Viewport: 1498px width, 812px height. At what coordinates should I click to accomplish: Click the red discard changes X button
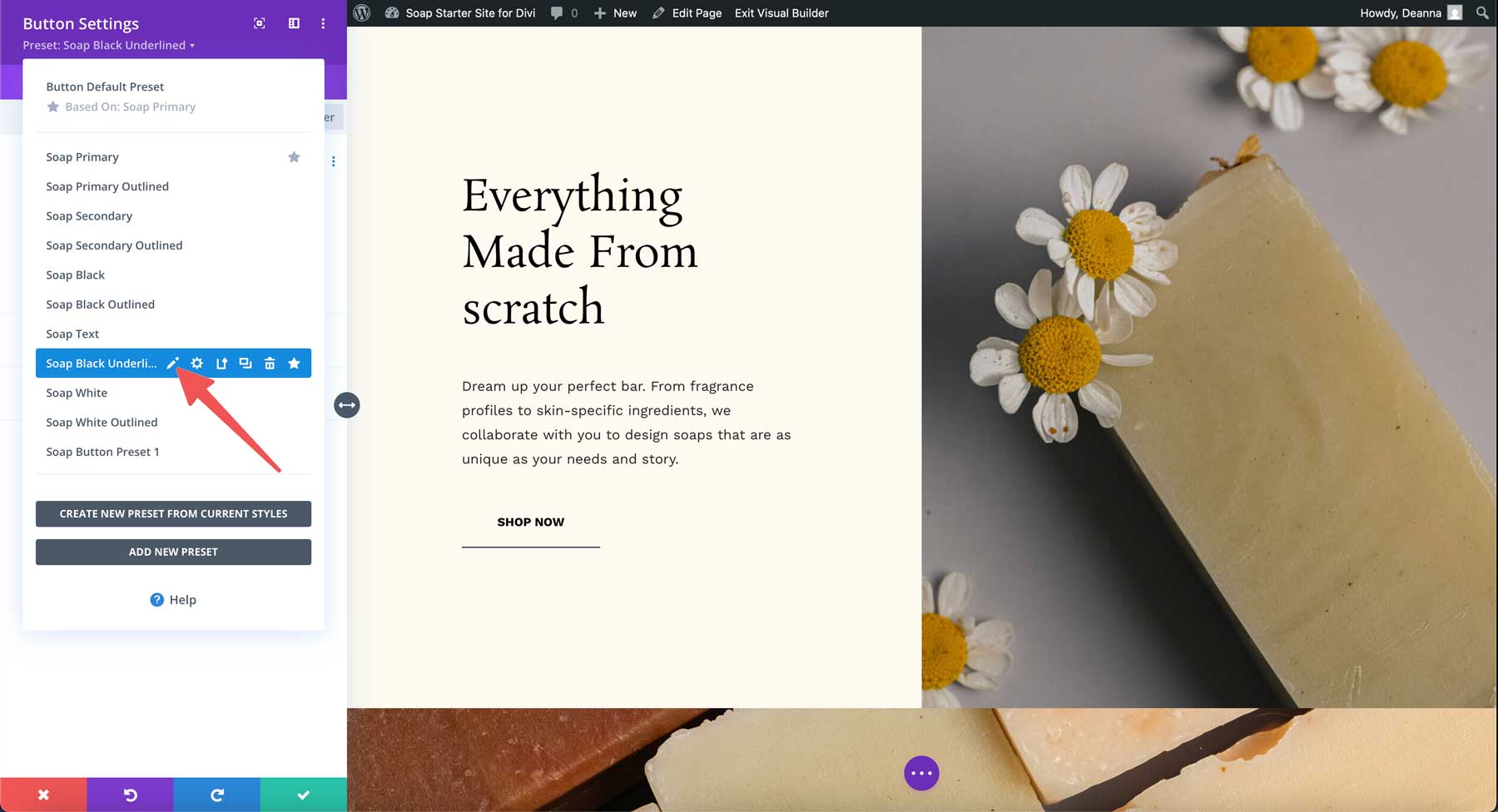tap(43, 795)
